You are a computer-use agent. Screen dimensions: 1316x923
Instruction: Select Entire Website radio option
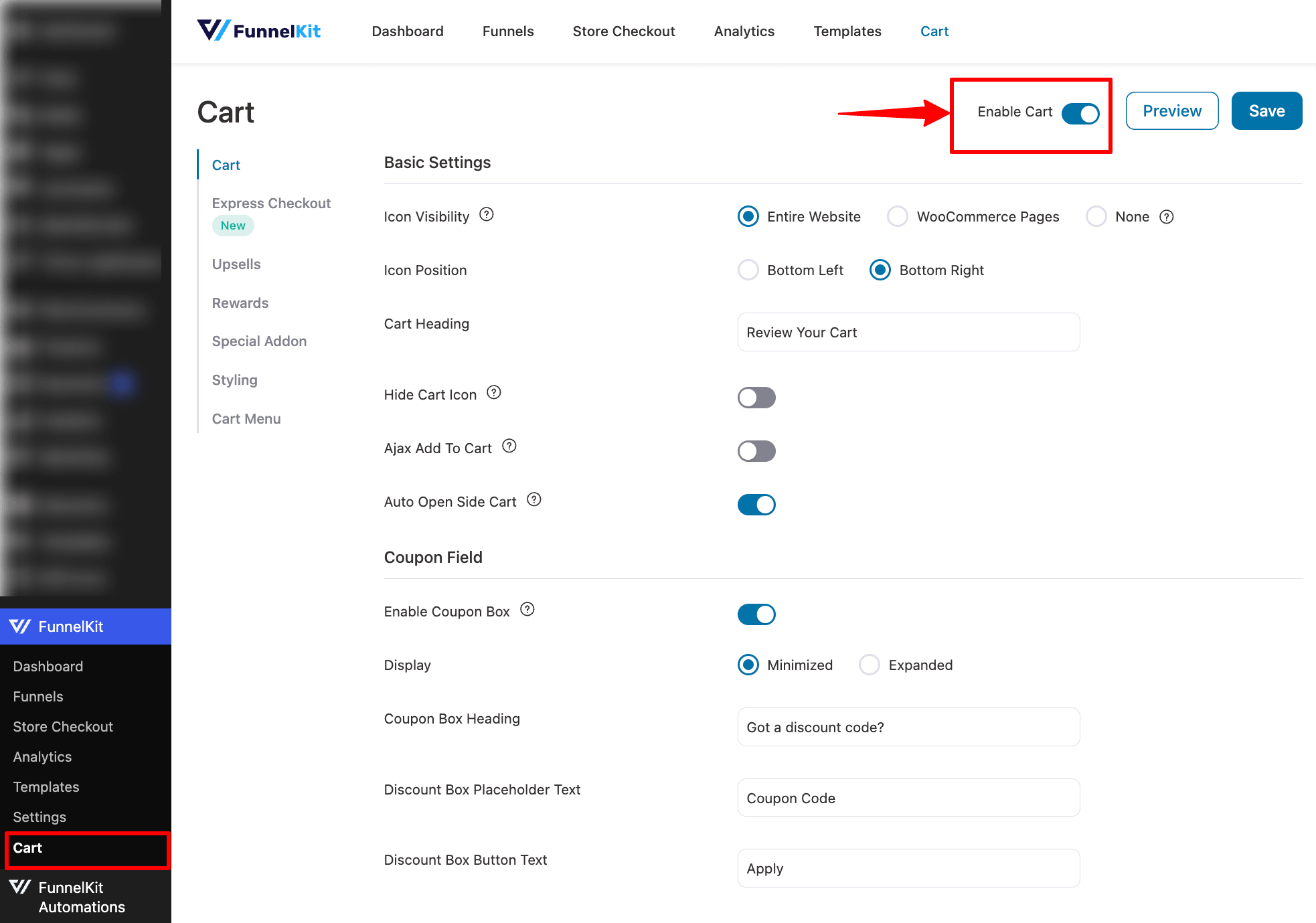point(748,217)
